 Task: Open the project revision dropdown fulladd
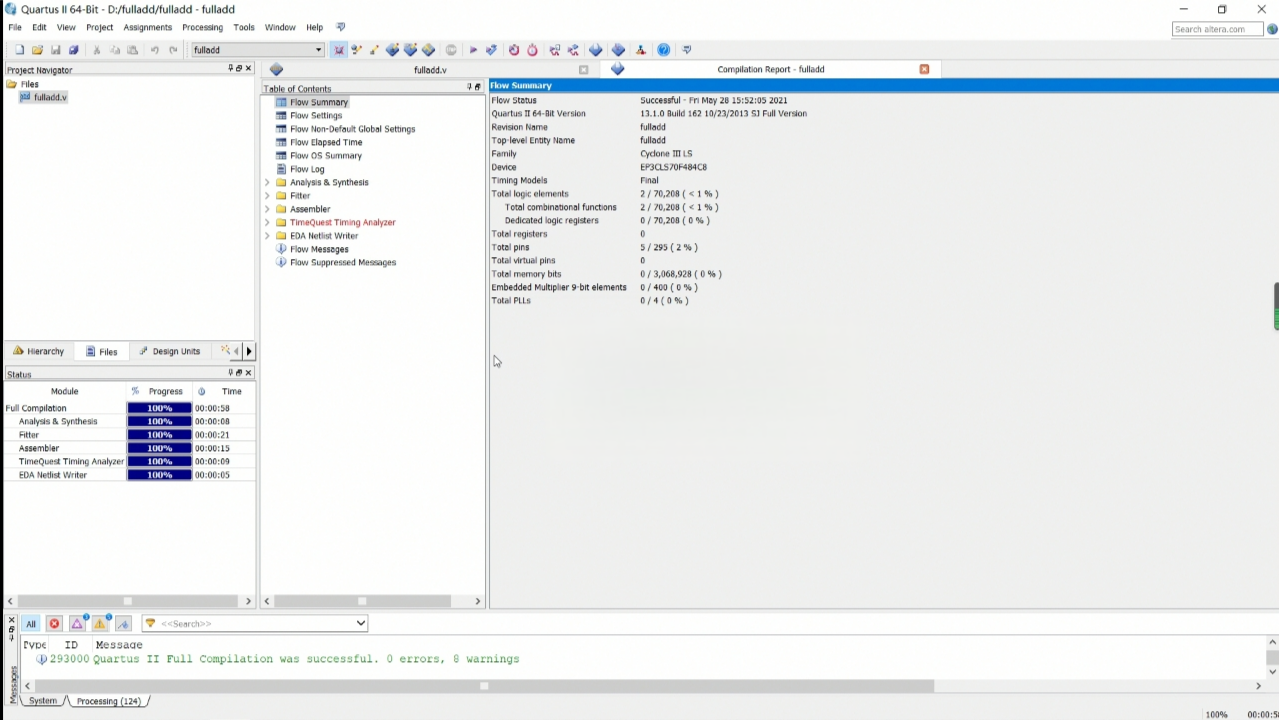click(258, 50)
